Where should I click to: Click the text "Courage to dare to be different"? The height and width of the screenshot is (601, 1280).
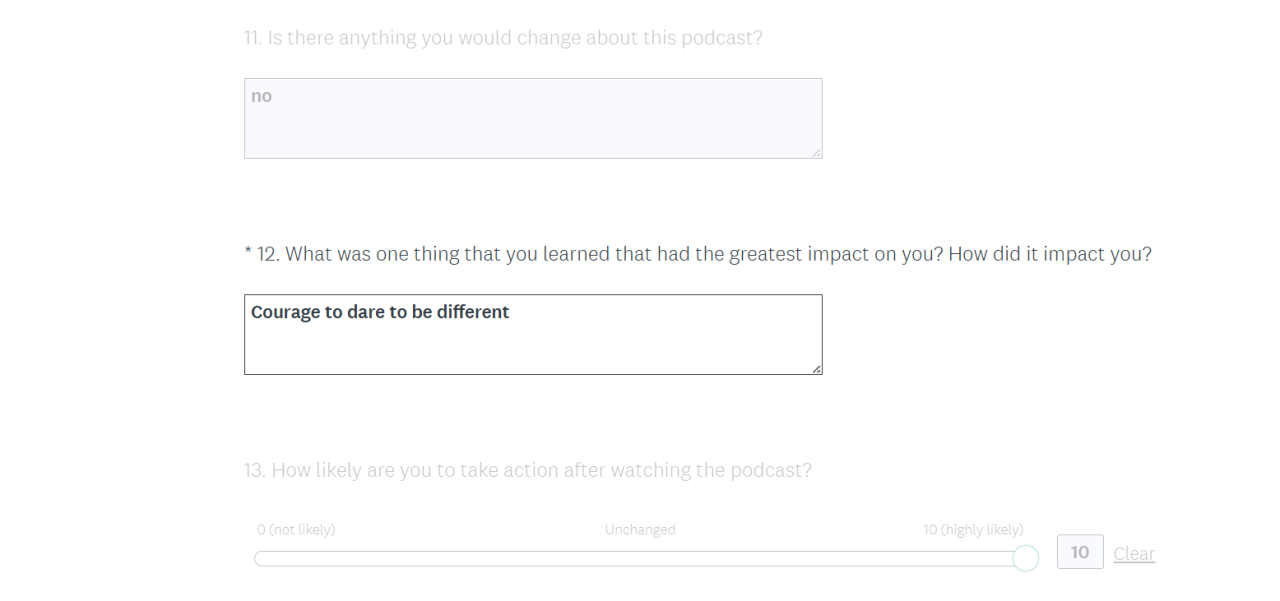click(x=380, y=312)
